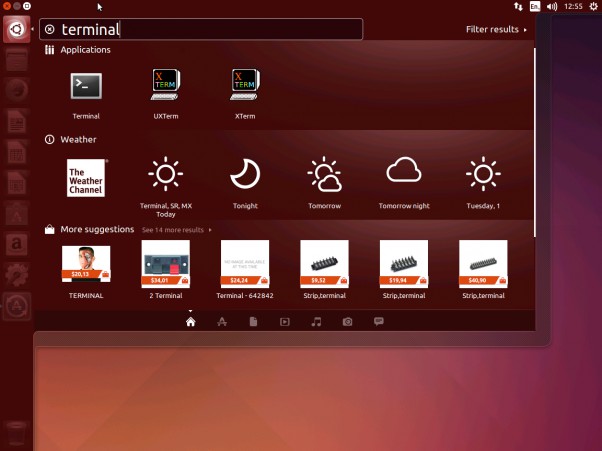The width and height of the screenshot is (602, 451).
Task: Open Software Updater from the launcher
Action: pos(17,306)
